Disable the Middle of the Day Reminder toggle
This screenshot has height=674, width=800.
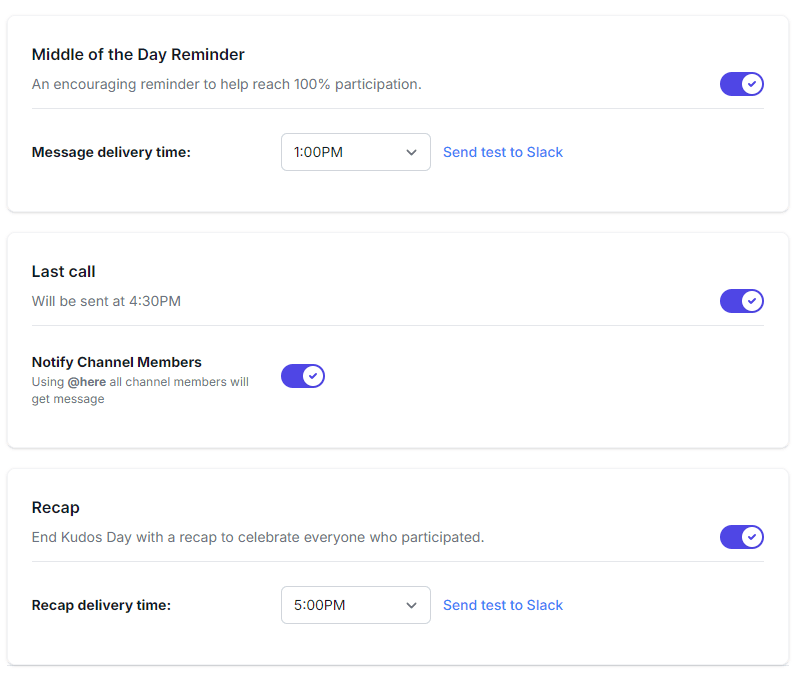click(x=741, y=84)
